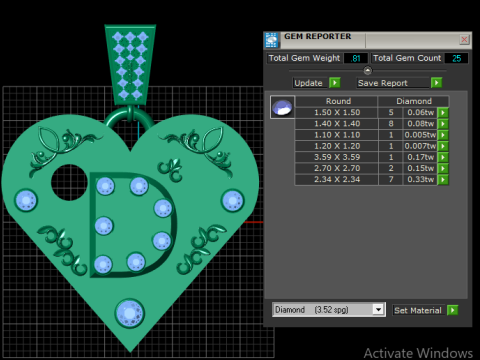The height and width of the screenshot is (360, 480).
Task: Open the Diamond (3.52 spg) material dropdown
Action: pyautogui.click(x=378, y=310)
